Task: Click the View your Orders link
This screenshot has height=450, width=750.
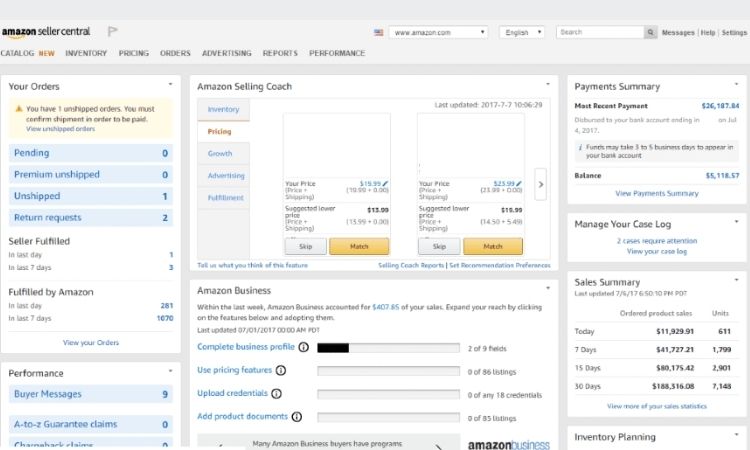Action: [91, 342]
